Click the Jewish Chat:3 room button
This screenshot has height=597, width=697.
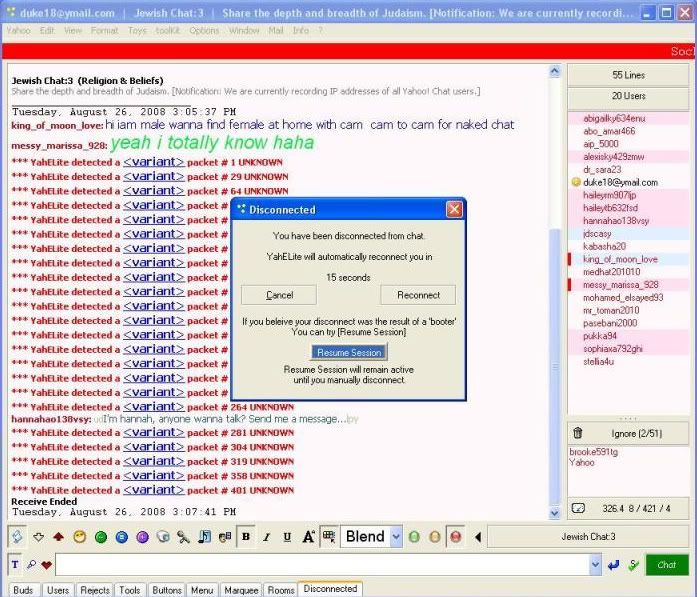(588, 537)
